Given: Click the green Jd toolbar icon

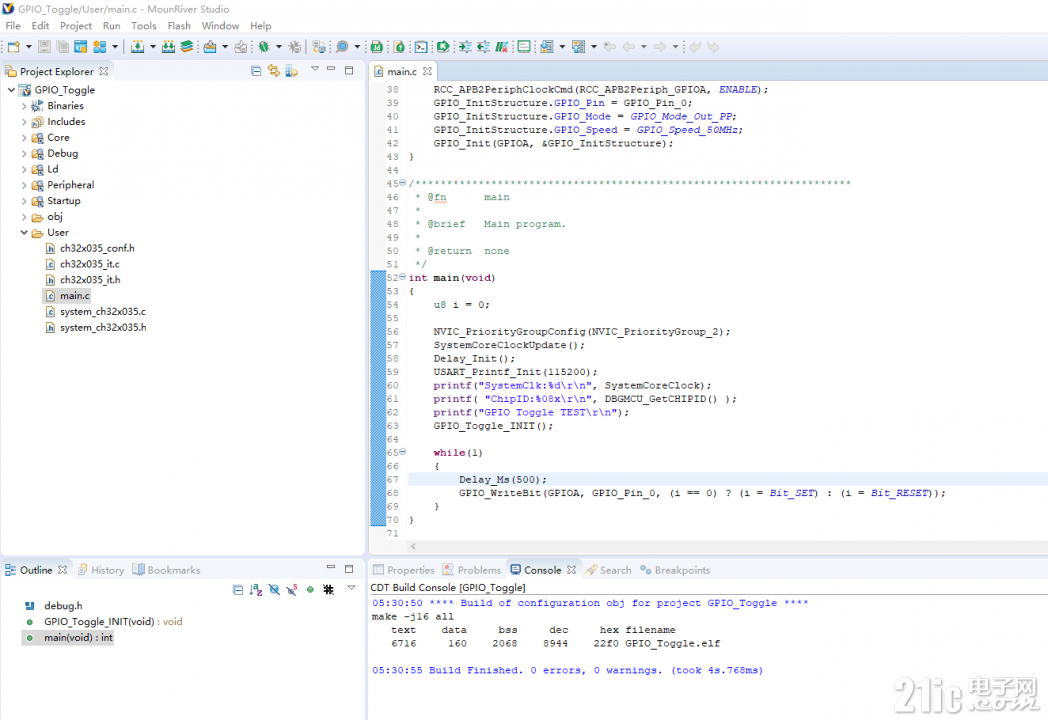Looking at the screenshot, I should [x=377, y=47].
